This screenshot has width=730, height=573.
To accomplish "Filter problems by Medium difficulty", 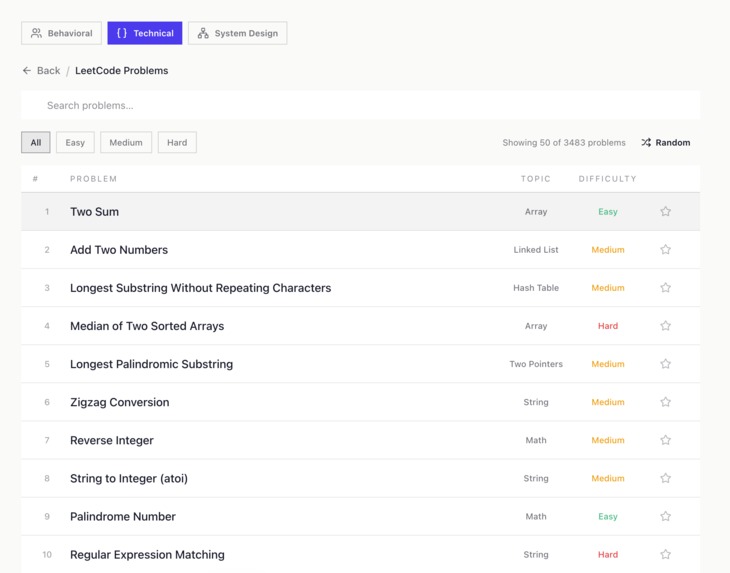I will [126, 142].
